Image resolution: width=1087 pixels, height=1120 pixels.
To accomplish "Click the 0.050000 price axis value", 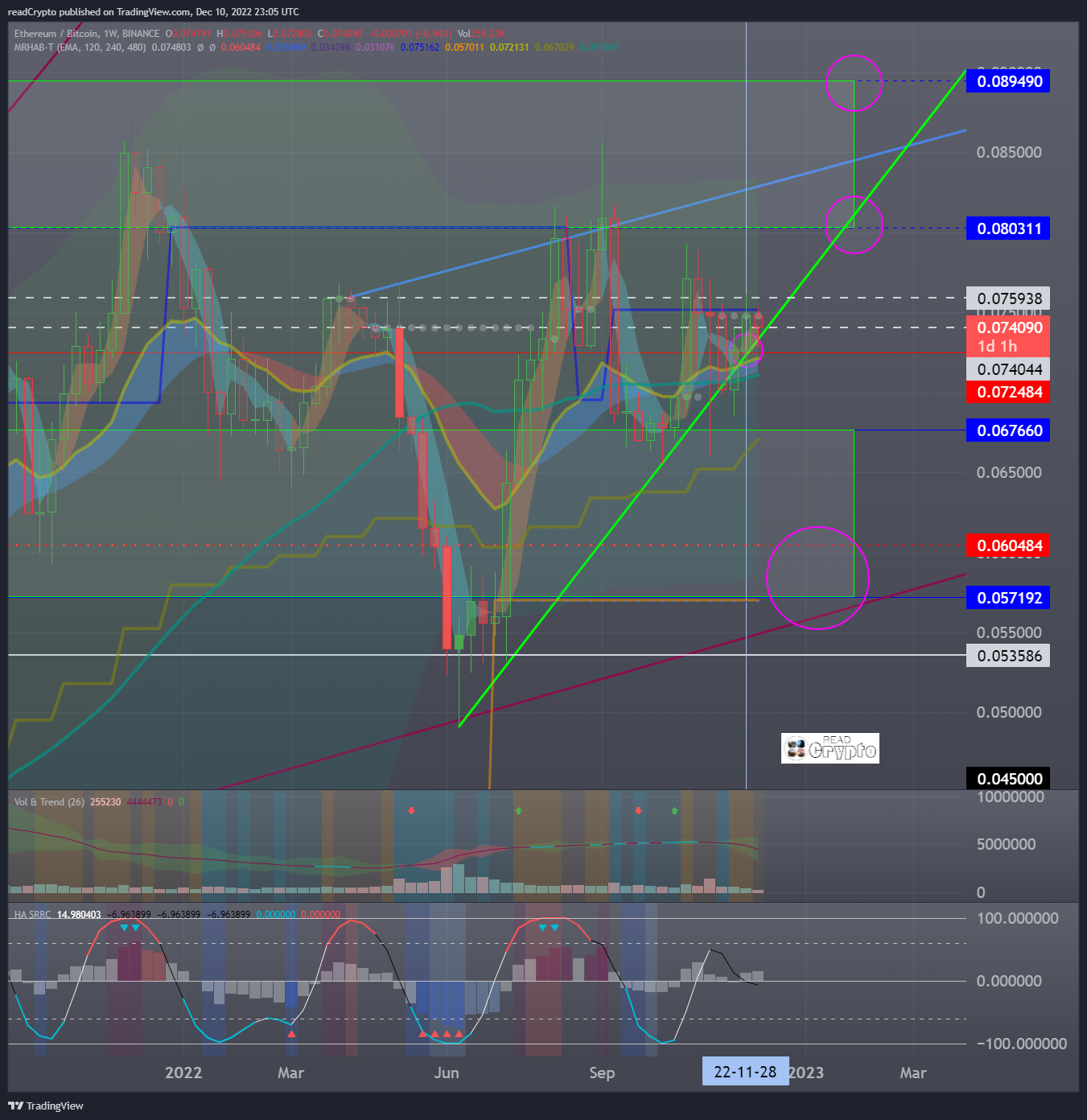I will point(1009,713).
